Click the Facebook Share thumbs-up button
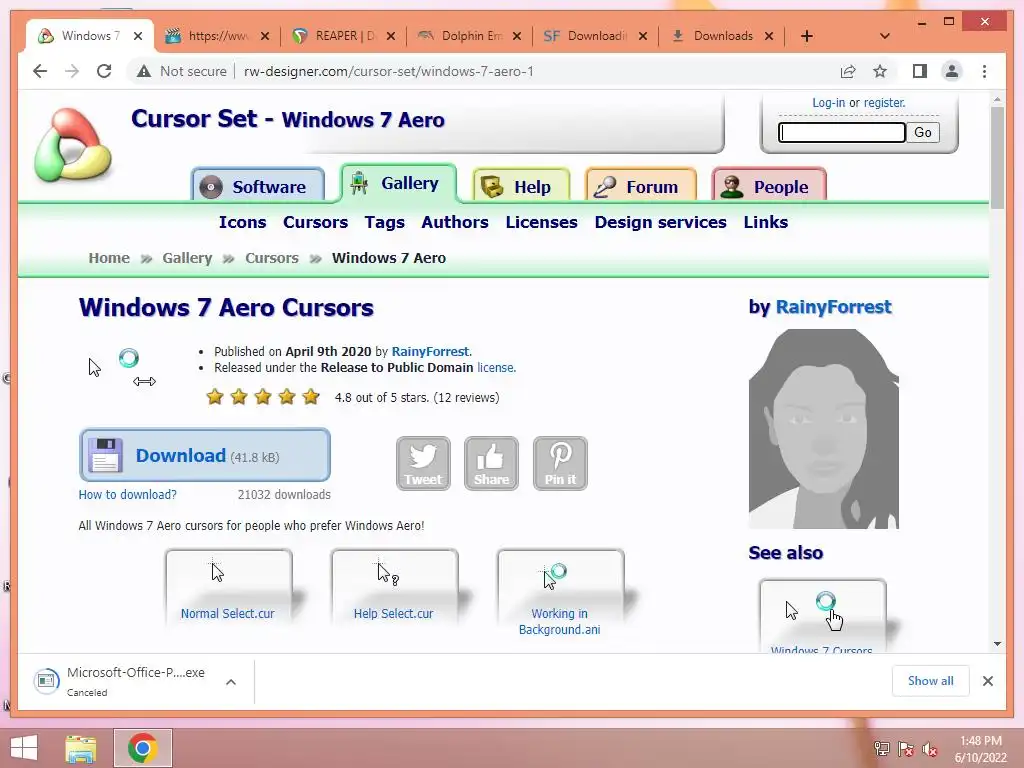The image size is (1024, 768). pyautogui.click(x=491, y=463)
